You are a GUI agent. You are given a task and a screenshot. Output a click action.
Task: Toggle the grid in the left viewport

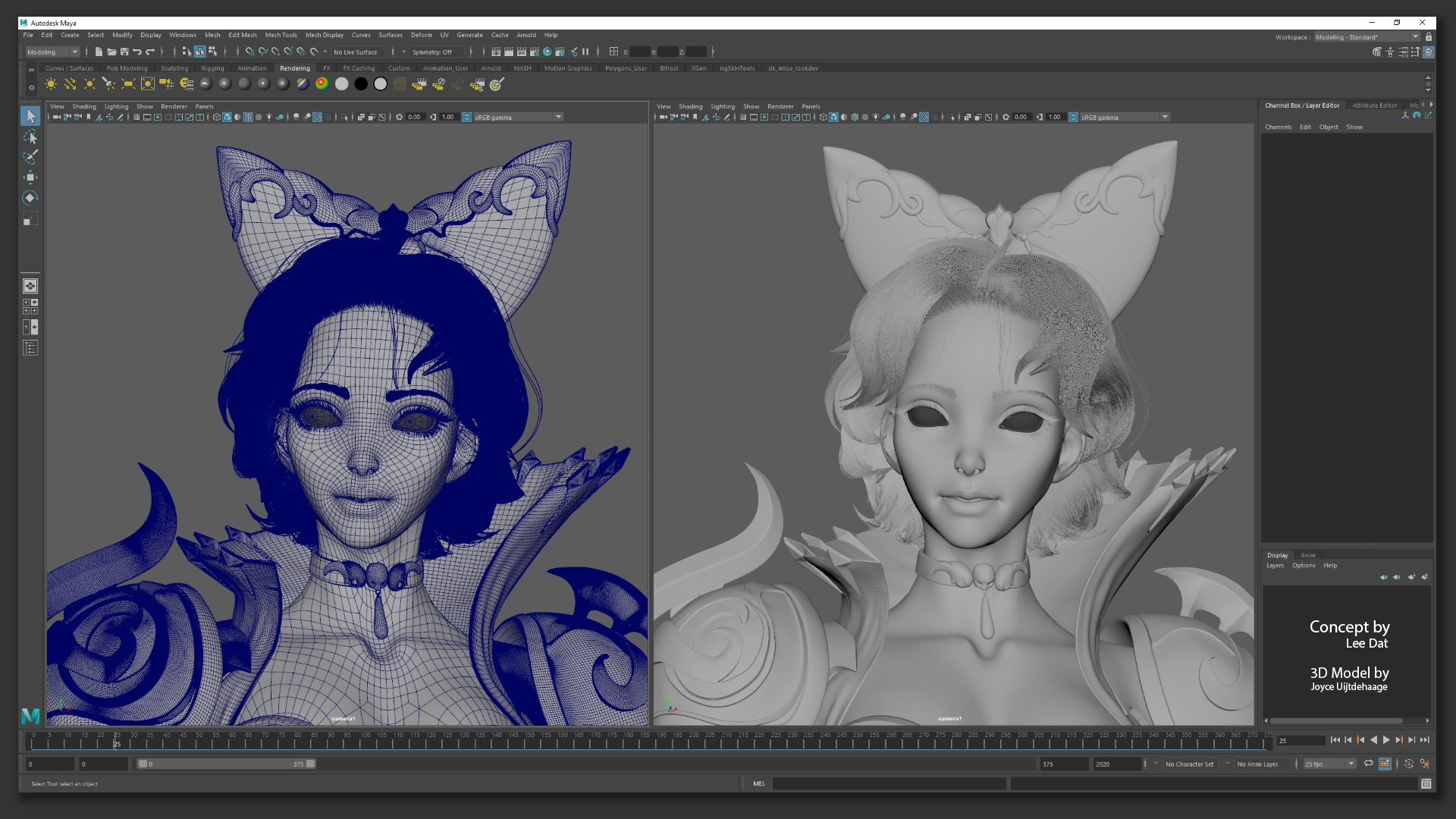pos(136,117)
